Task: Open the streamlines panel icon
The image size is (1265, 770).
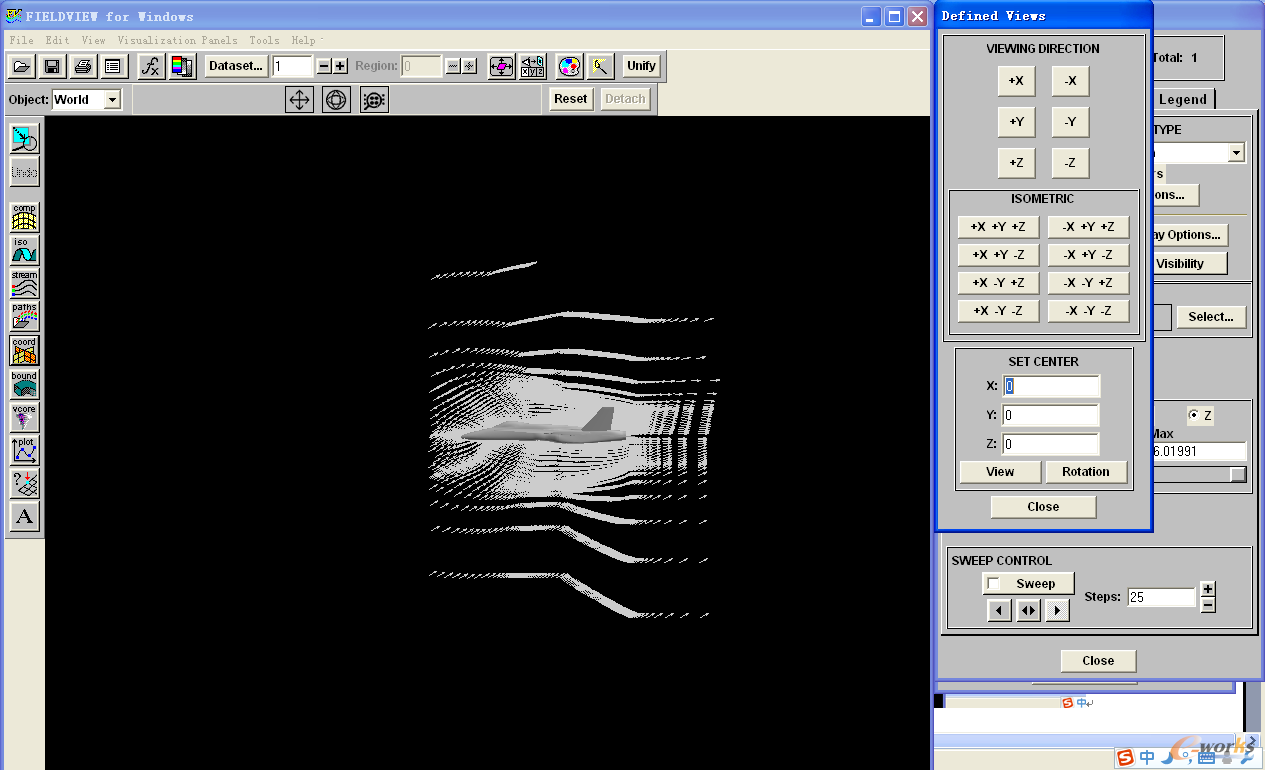Action: pyautogui.click(x=24, y=283)
